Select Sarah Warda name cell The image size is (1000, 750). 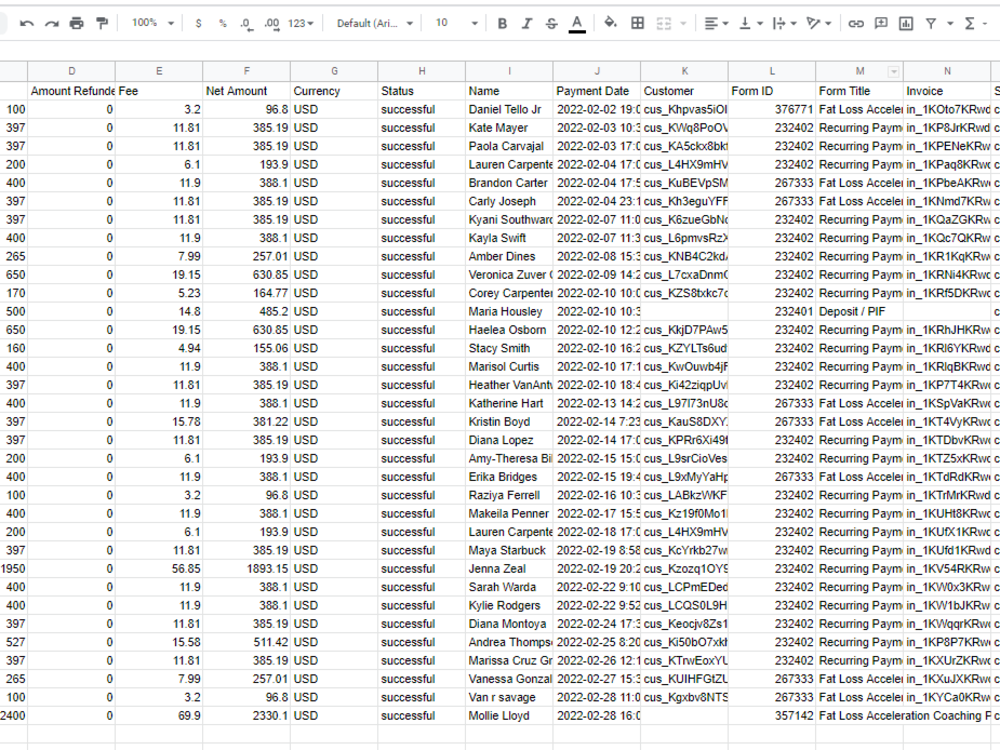pos(509,587)
